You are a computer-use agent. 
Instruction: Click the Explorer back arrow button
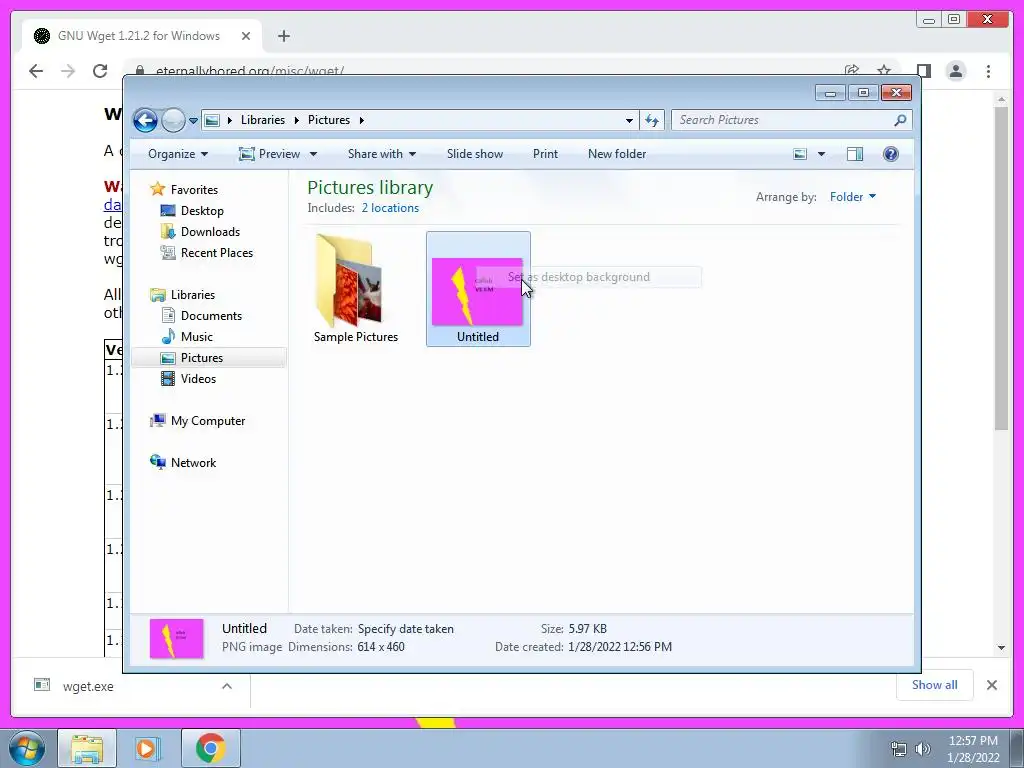[145, 120]
